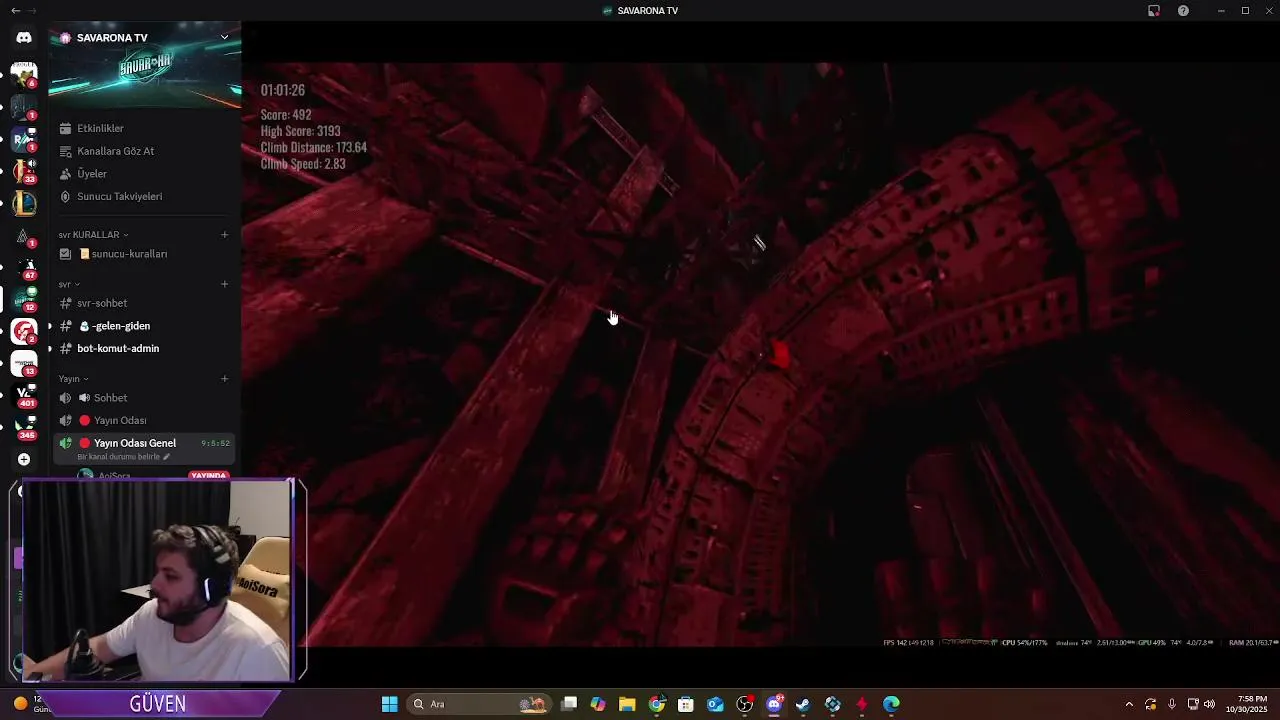Open File Explorer from the taskbar

(x=627, y=704)
